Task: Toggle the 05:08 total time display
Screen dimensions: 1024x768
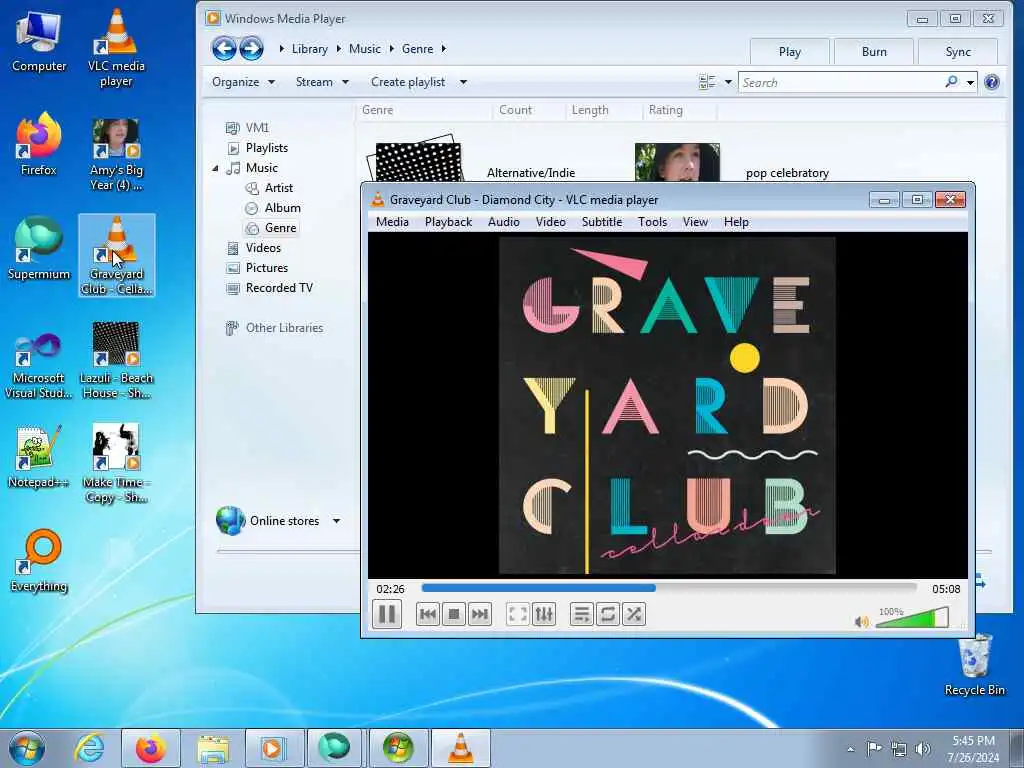Action: point(946,589)
